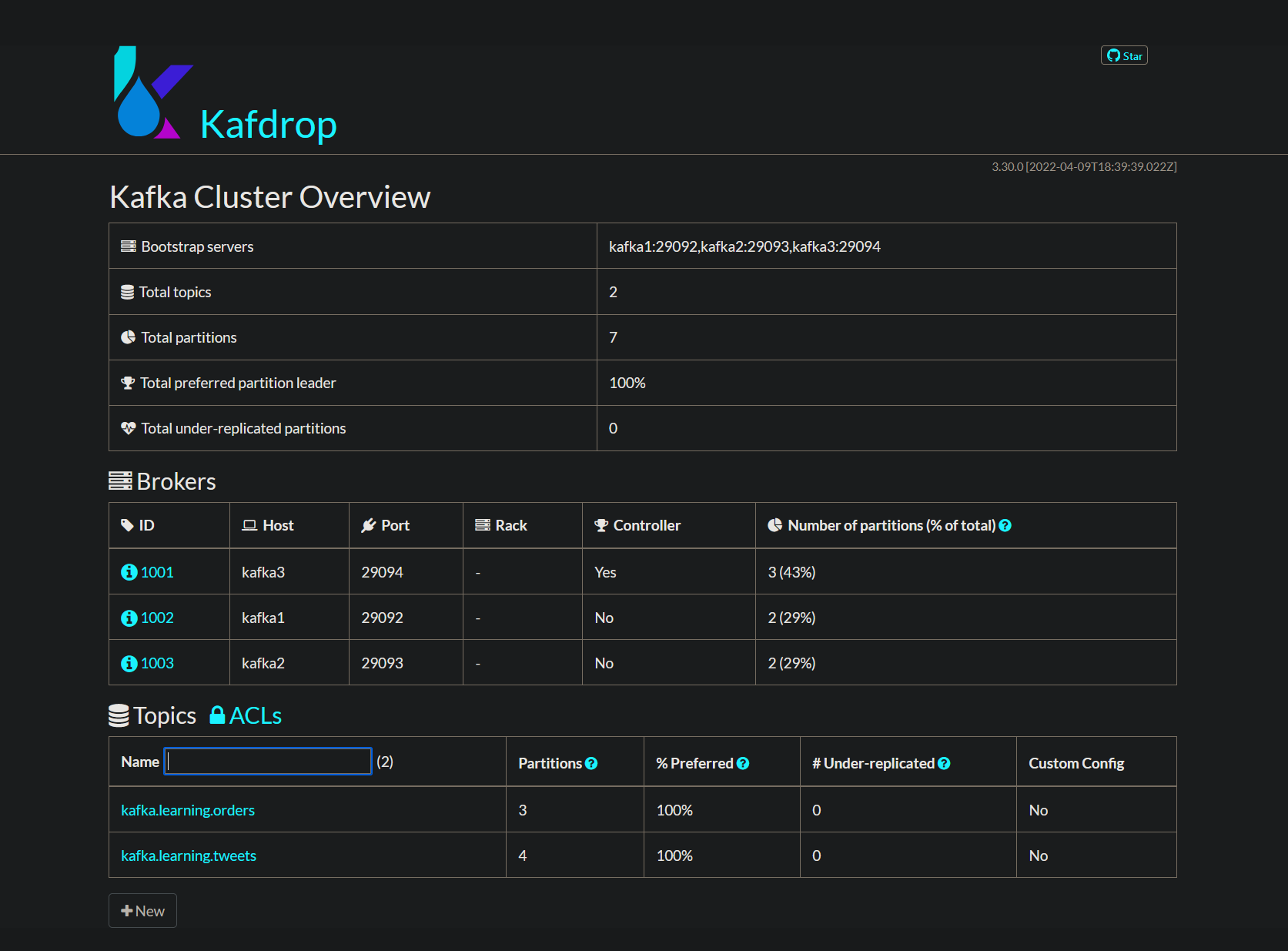This screenshot has height=951, width=1288.
Task: Click the Number of partitions pie icon
Action: (775, 525)
